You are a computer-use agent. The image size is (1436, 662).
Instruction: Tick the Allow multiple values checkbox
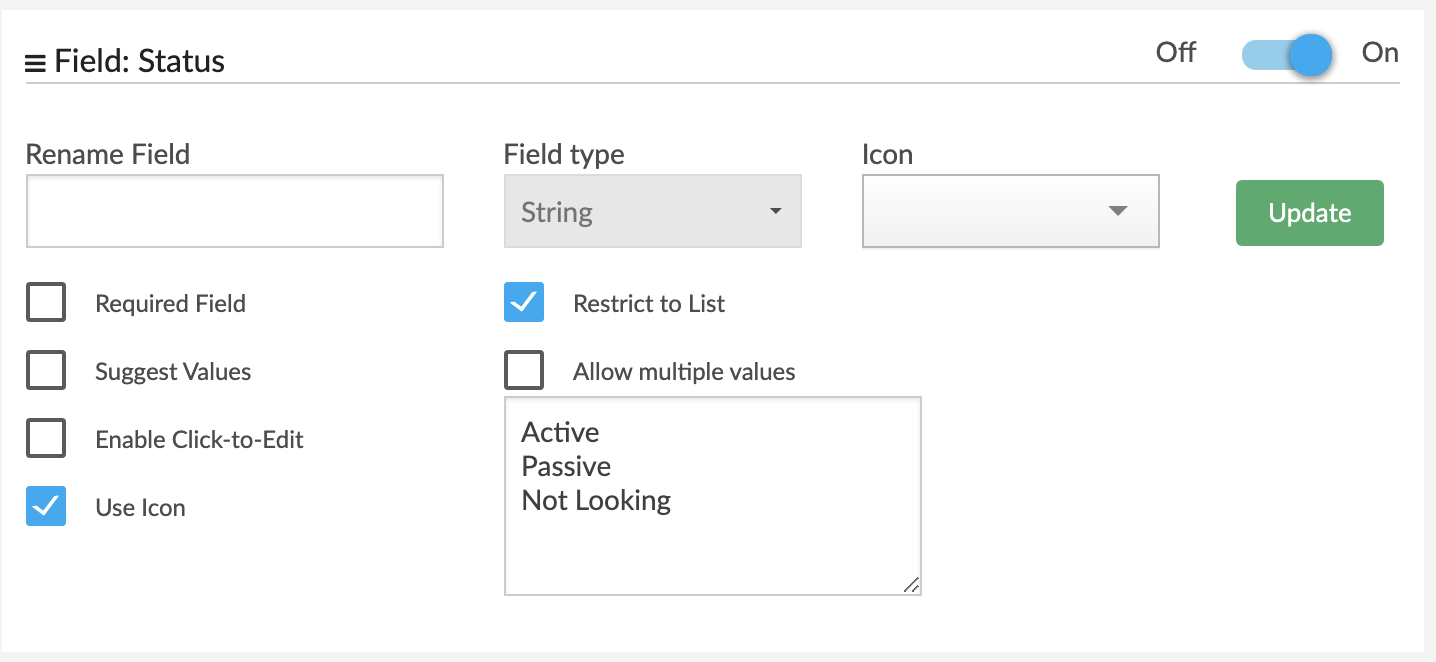524,371
